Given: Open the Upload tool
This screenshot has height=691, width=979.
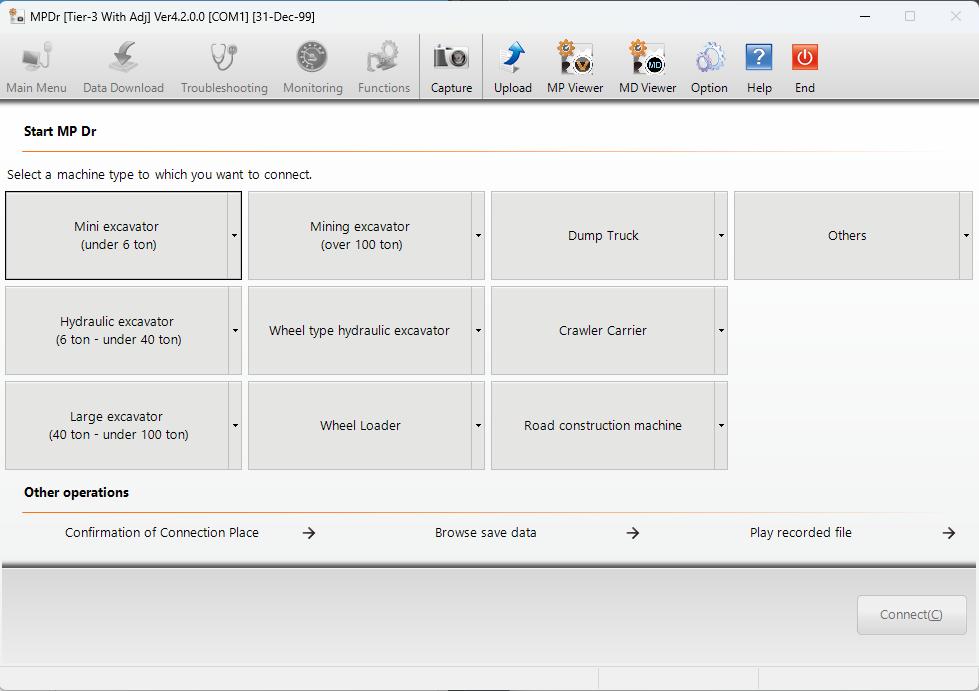Looking at the screenshot, I should point(512,58).
